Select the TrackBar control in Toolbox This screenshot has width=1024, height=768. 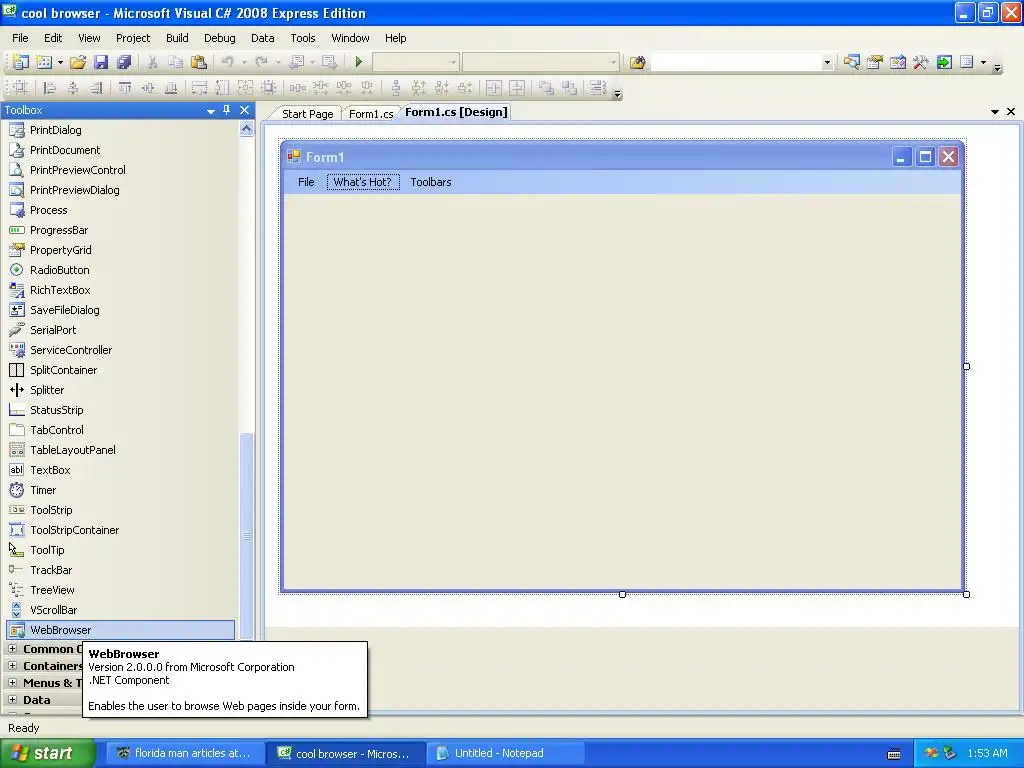pyautogui.click(x=121, y=570)
